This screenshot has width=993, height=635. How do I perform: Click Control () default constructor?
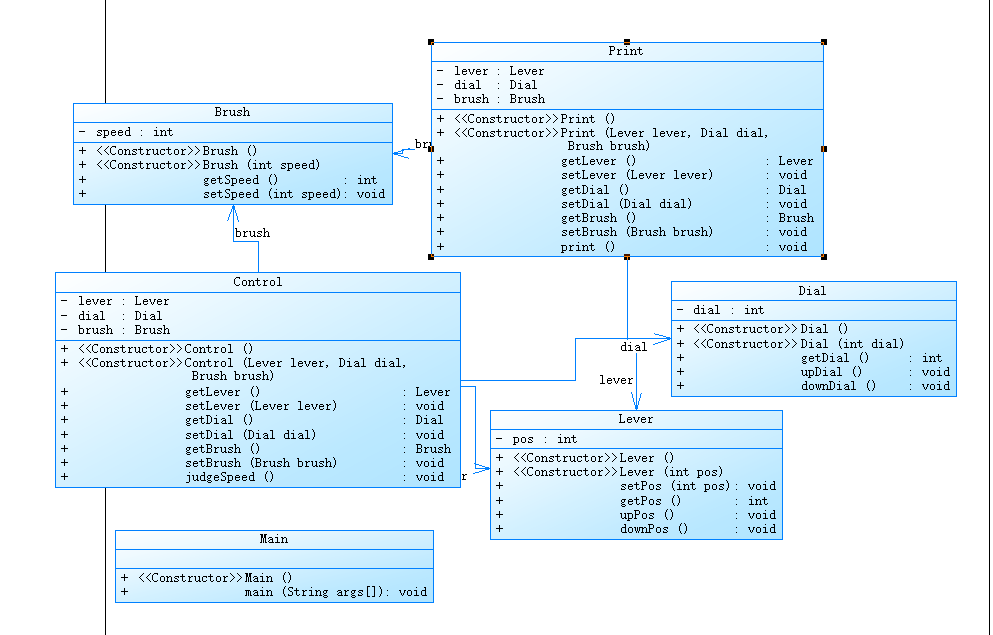pyautogui.click(x=218, y=349)
